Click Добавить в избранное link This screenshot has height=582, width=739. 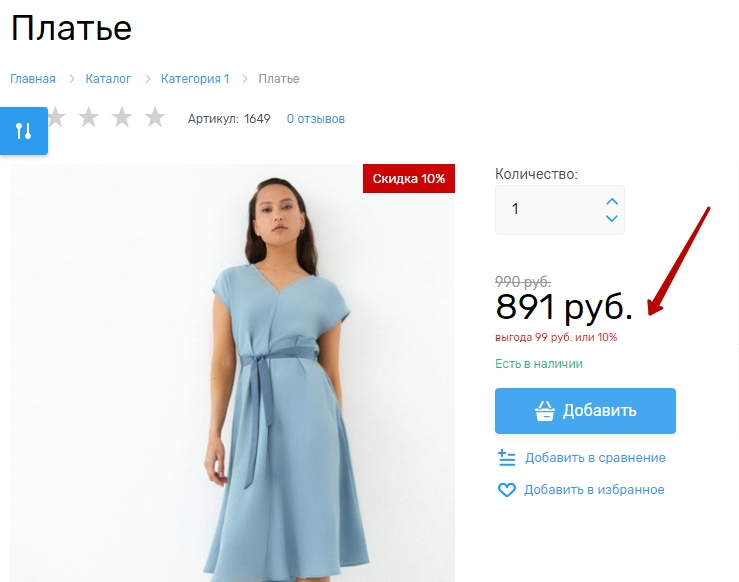(x=594, y=490)
